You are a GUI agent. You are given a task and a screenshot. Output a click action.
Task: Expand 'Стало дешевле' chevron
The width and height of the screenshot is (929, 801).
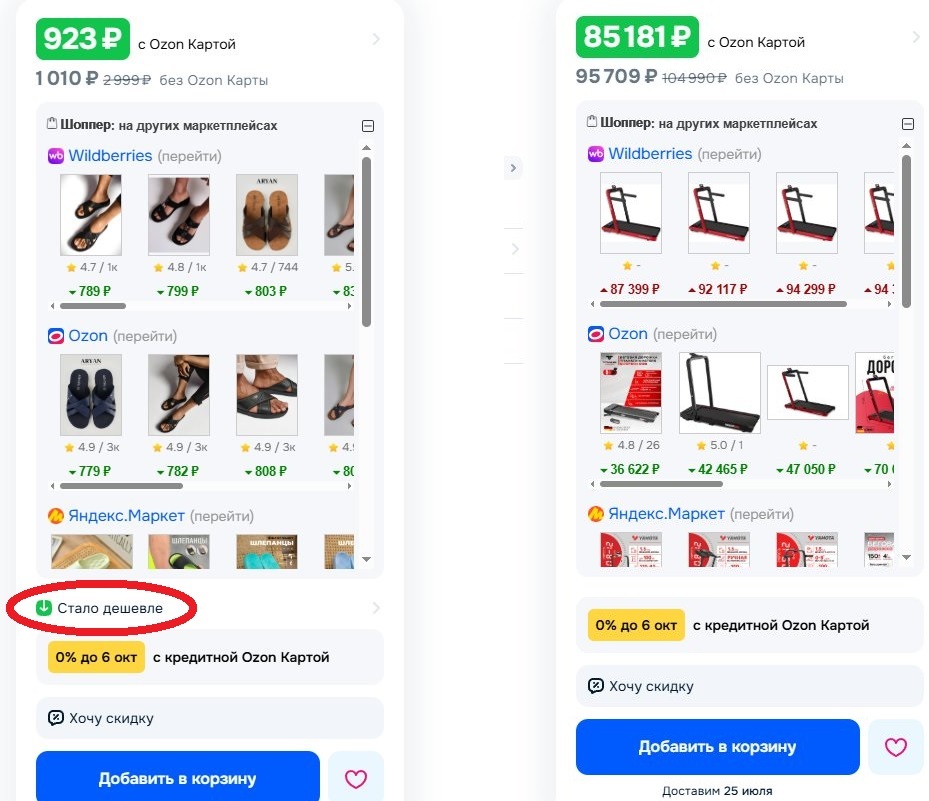[376, 608]
